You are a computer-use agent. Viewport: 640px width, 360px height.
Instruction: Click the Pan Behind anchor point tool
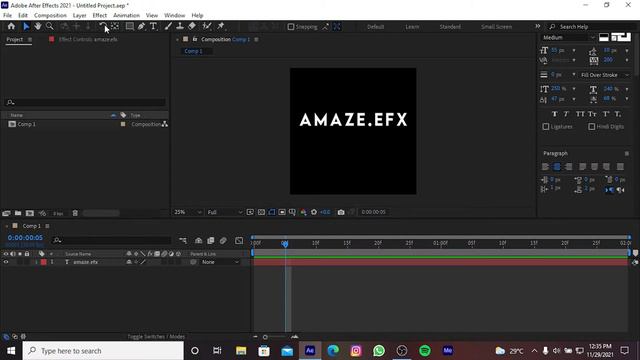(115, 27)
